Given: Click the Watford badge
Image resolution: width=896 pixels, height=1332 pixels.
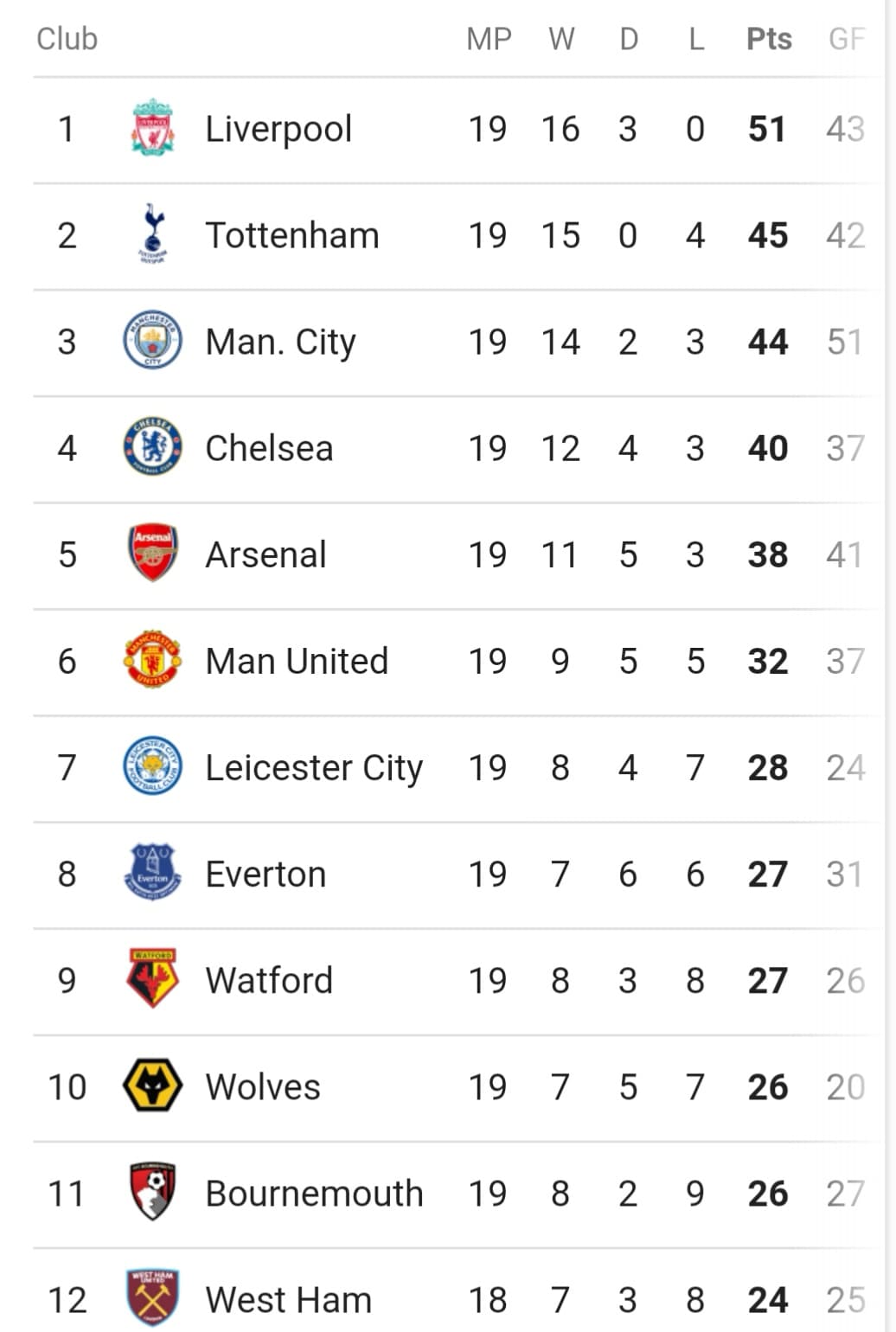Looking at the screenshot, I should point(153,979).
